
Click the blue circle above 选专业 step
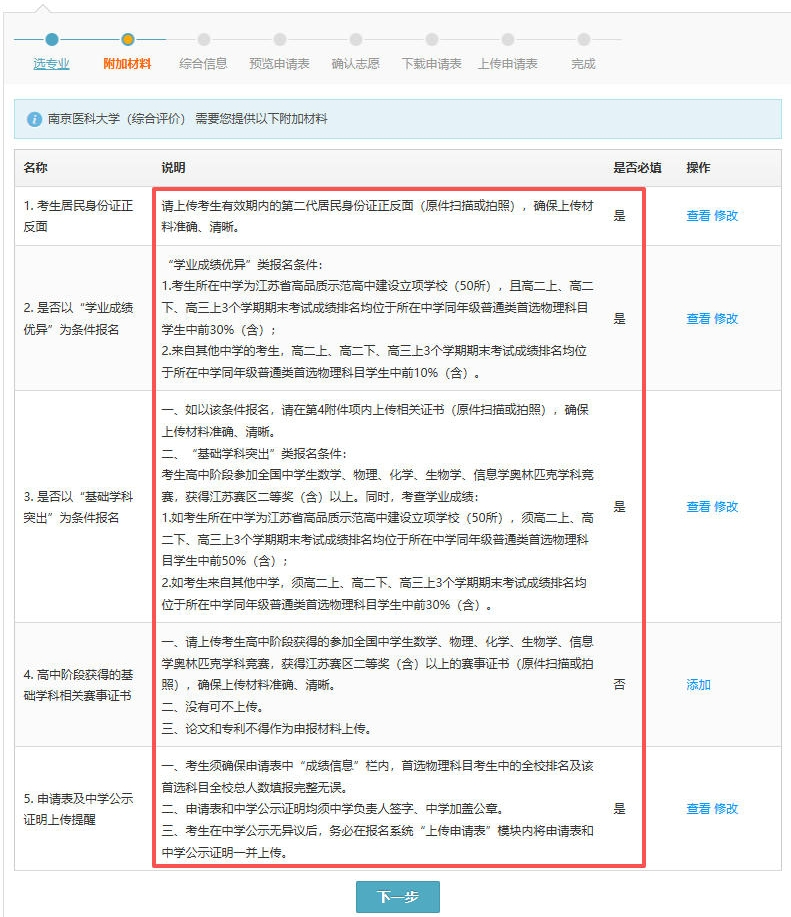pyautogui.click(x=52, y=40)
